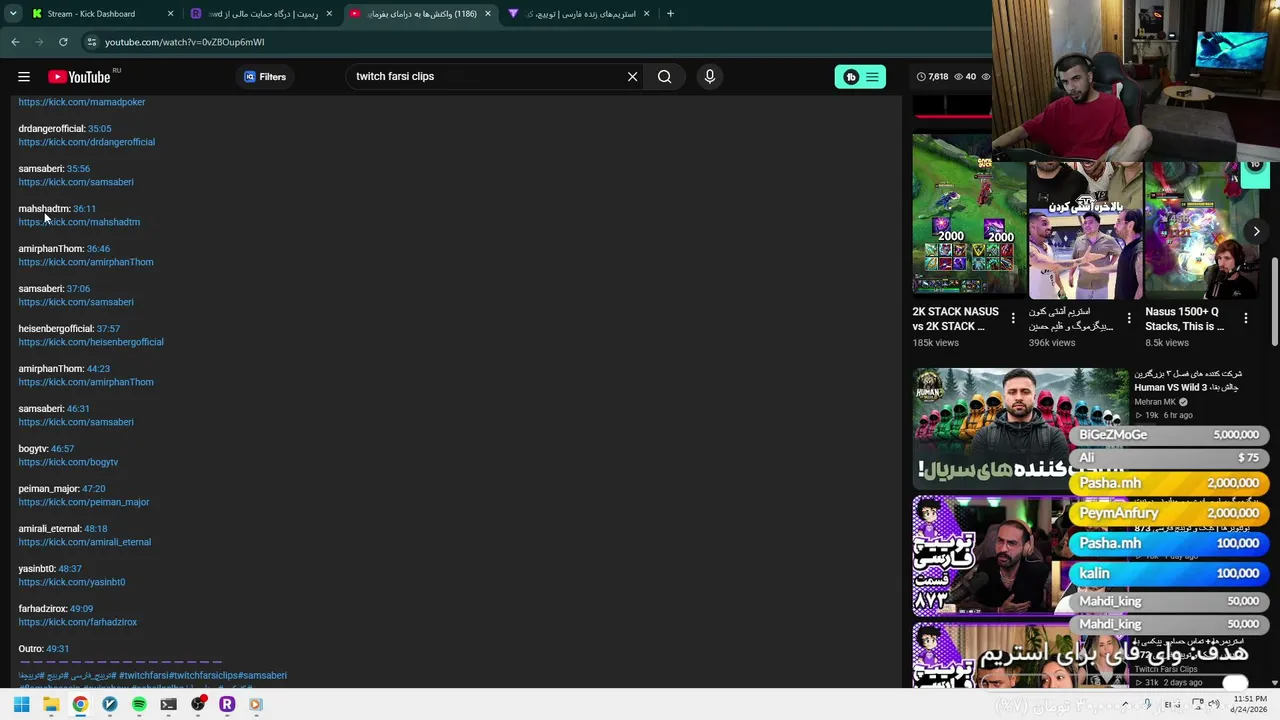
Task: Jump to timestamp 46:57
Action: tap(62, 449)
